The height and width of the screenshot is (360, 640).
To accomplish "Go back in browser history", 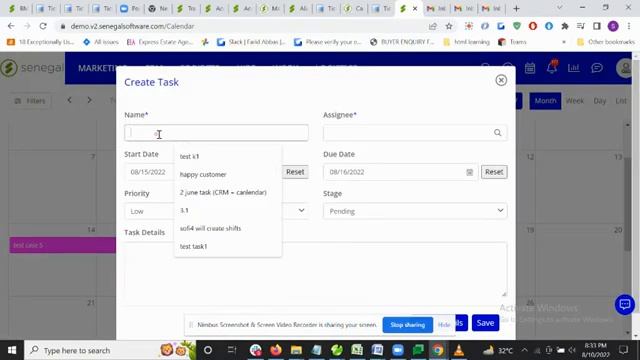I will [x=11, y=26].
